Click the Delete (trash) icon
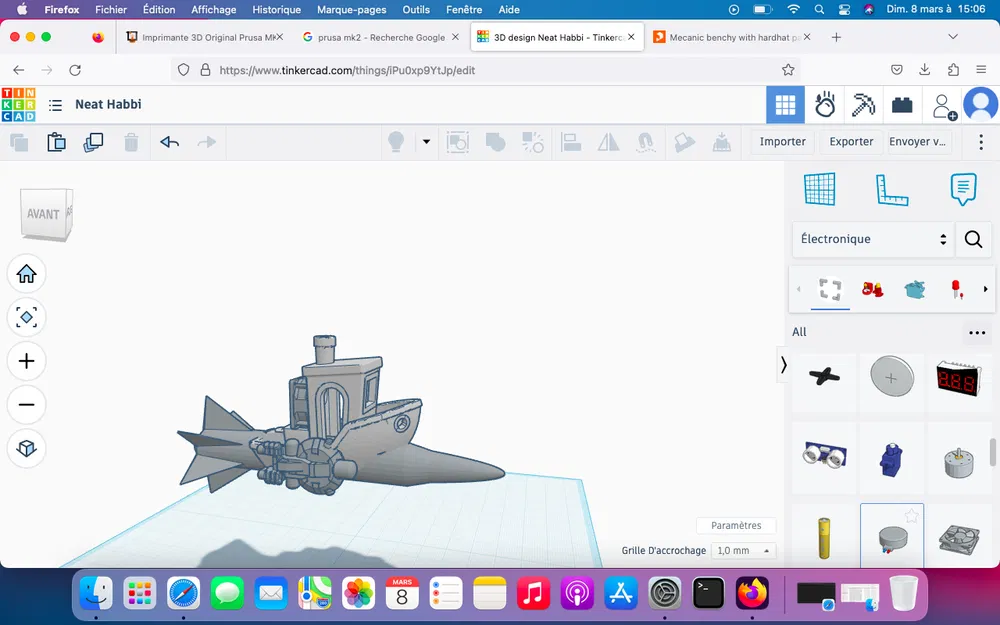This screenshot has width=1000, height=625. [x=131, y=142]
